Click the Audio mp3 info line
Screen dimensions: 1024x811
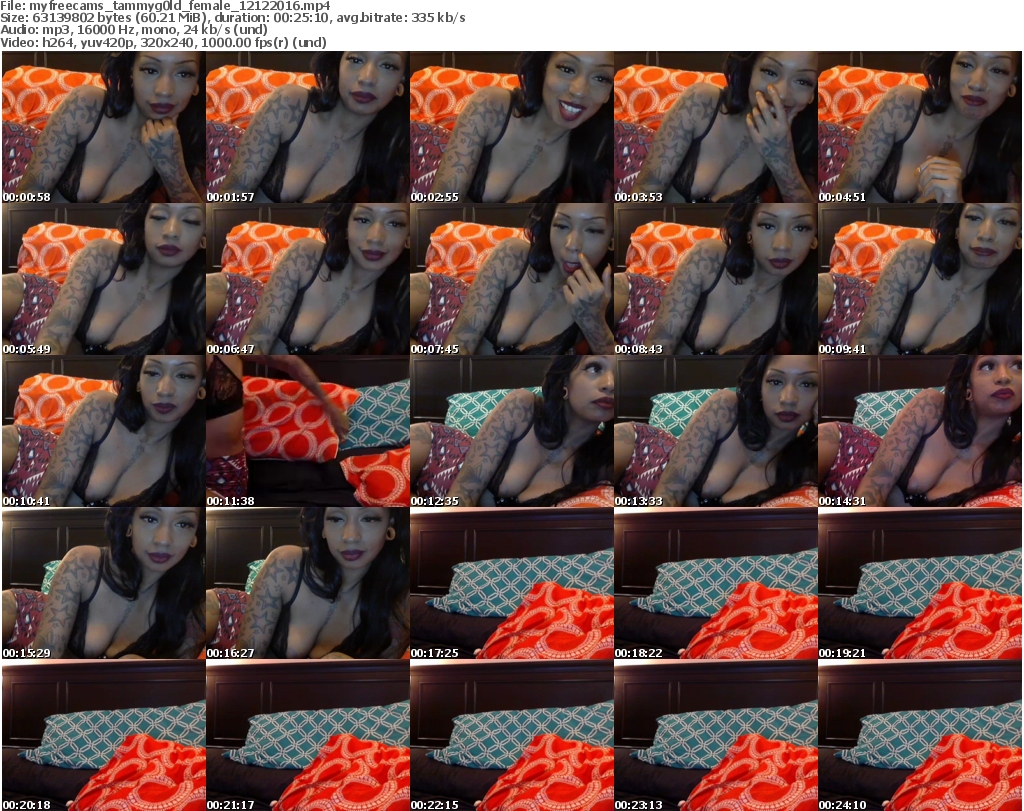tap(134, 30)
